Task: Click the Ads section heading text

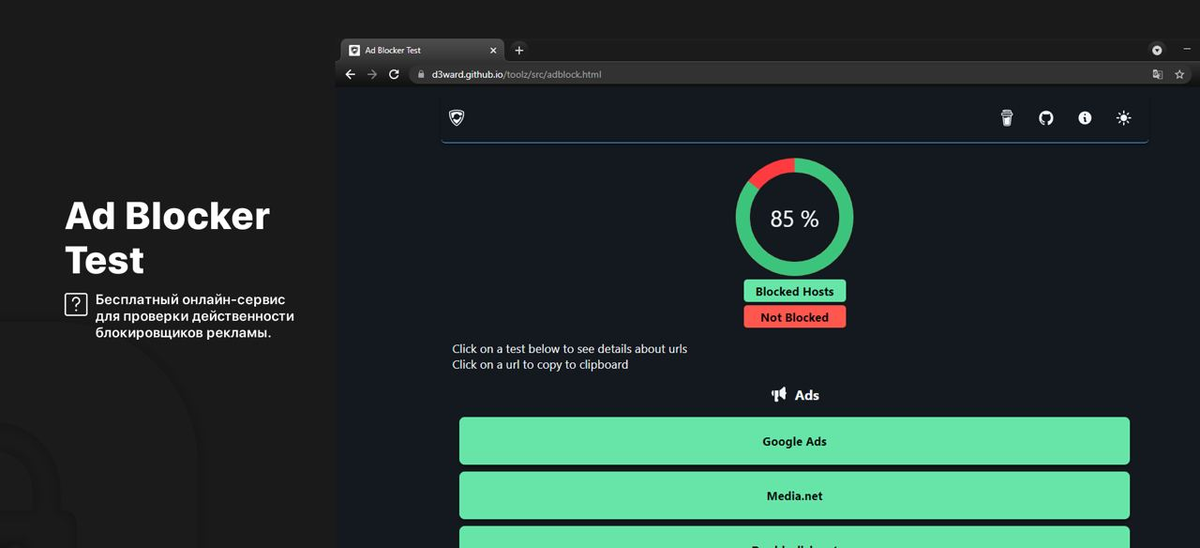Action: tap(807, 395)
